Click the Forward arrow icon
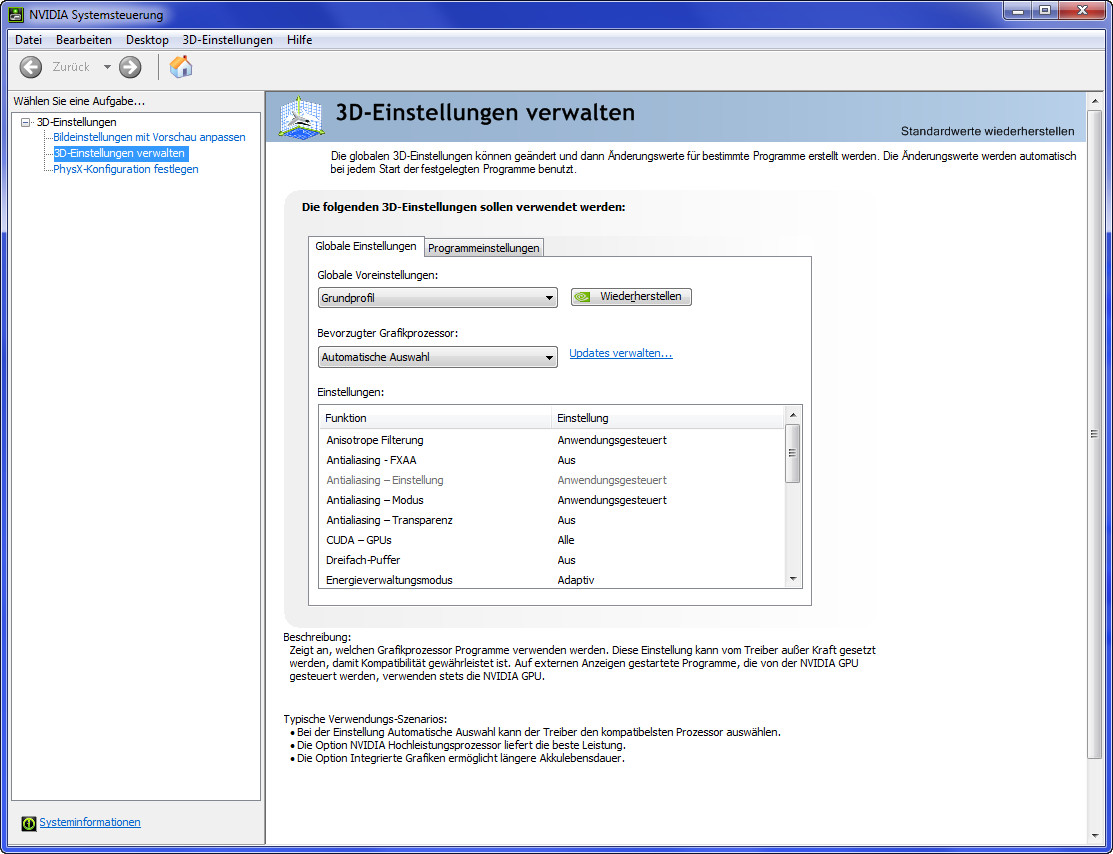1113x854 pixels. pyautogui.click(x=130, y=67)
